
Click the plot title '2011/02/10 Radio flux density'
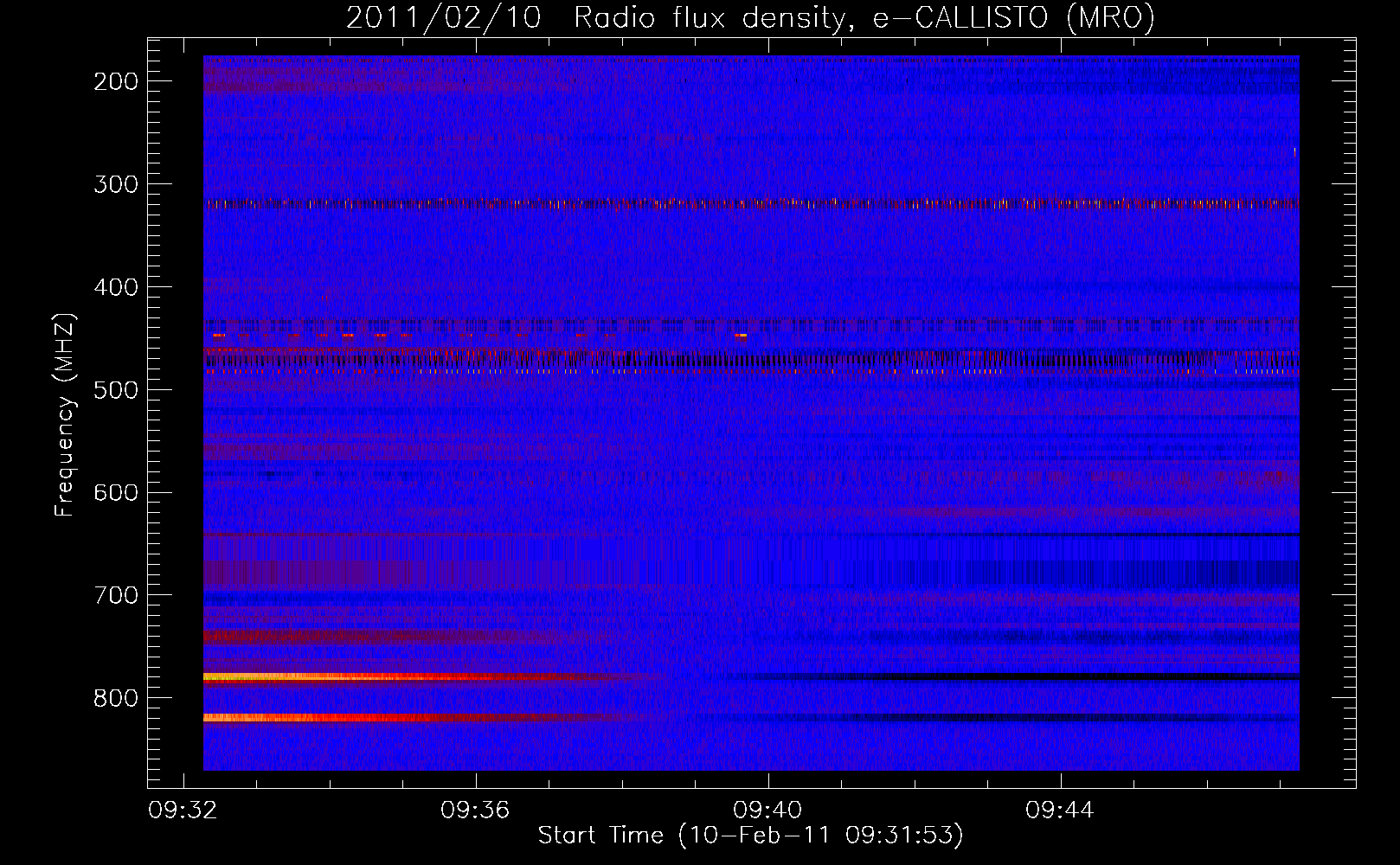[x=750, y=17]
